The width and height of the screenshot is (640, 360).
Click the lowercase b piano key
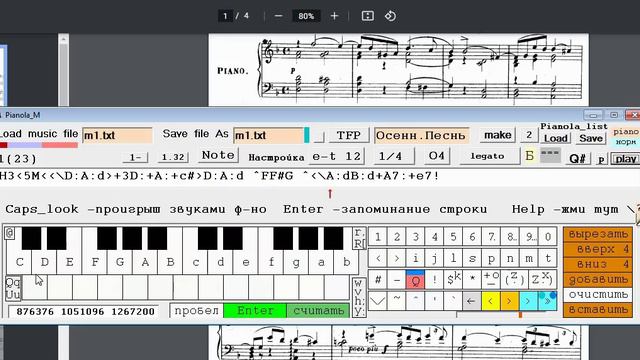click(x=347, y=262)
